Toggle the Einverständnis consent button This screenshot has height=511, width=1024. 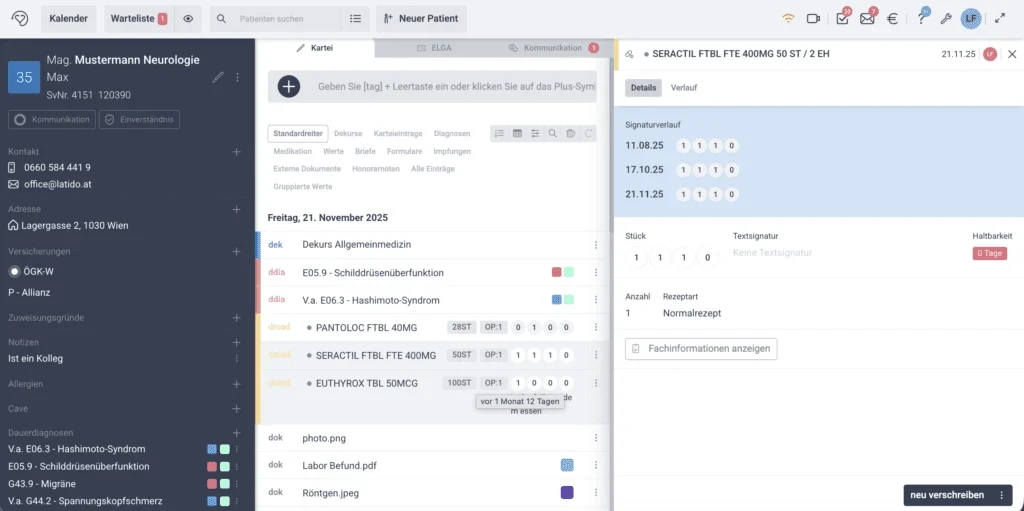click(138, 120)
